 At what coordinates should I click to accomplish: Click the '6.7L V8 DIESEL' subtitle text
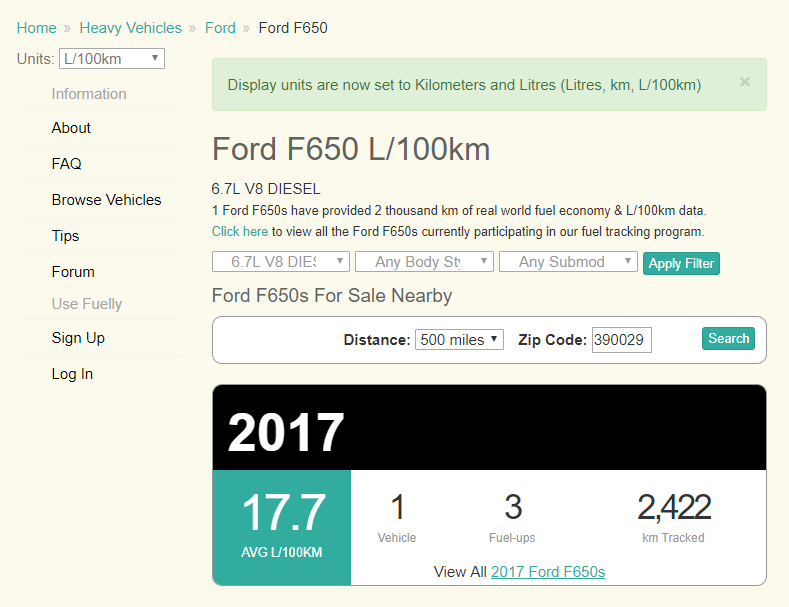(x=266, y=189)
